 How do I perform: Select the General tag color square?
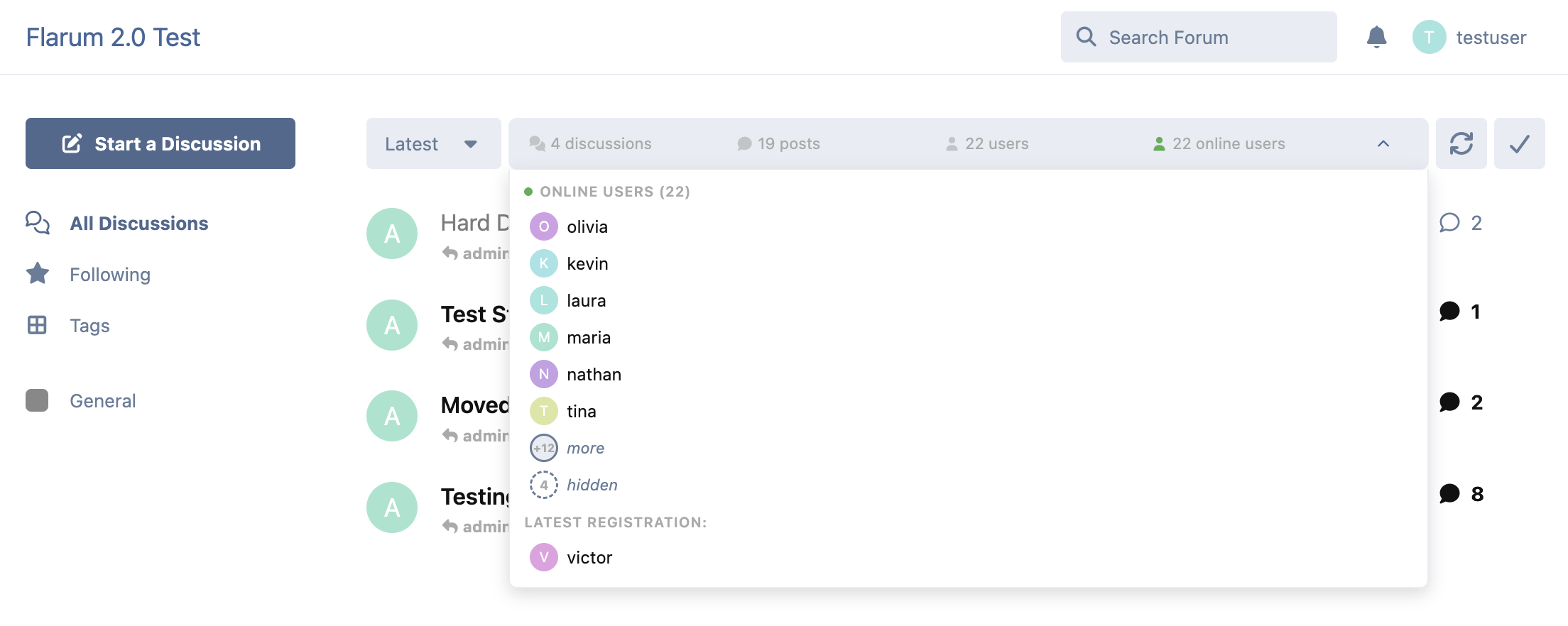(x=37, y=400)
